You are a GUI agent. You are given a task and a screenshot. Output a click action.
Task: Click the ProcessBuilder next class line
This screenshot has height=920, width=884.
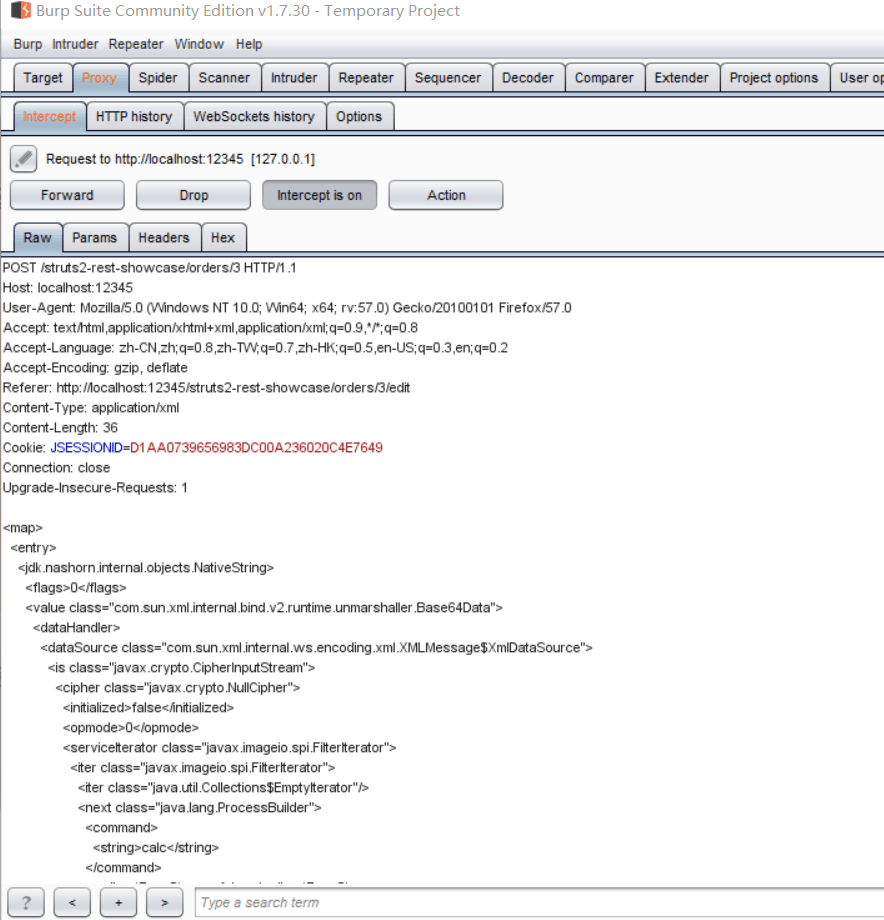pos(199,807)
